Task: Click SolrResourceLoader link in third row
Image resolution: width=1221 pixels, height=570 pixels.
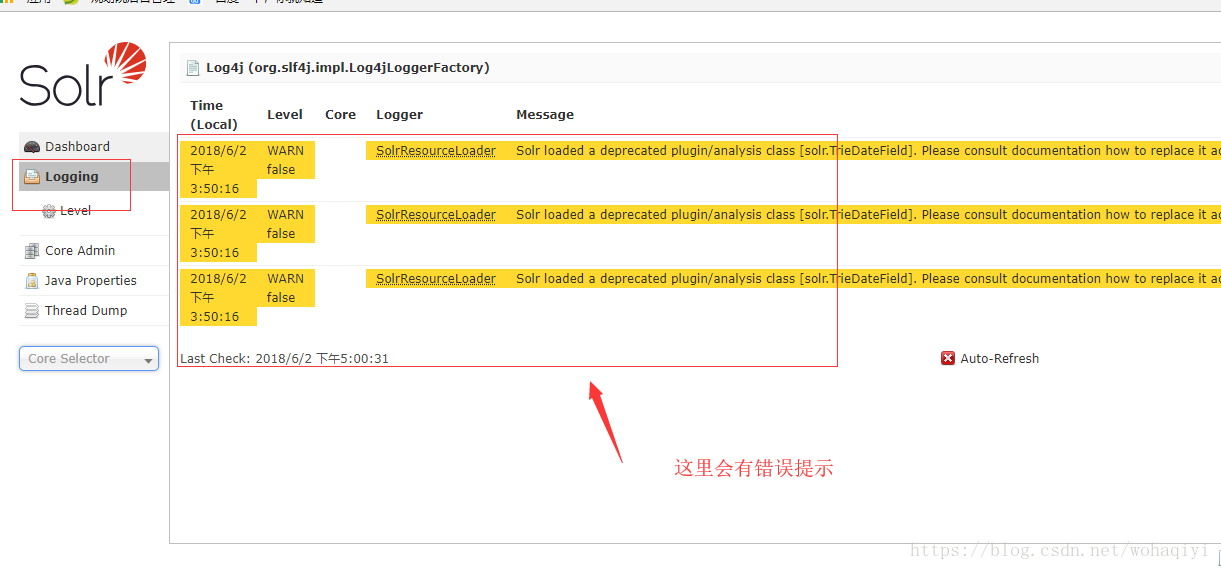Action: (x=436, y=279)
